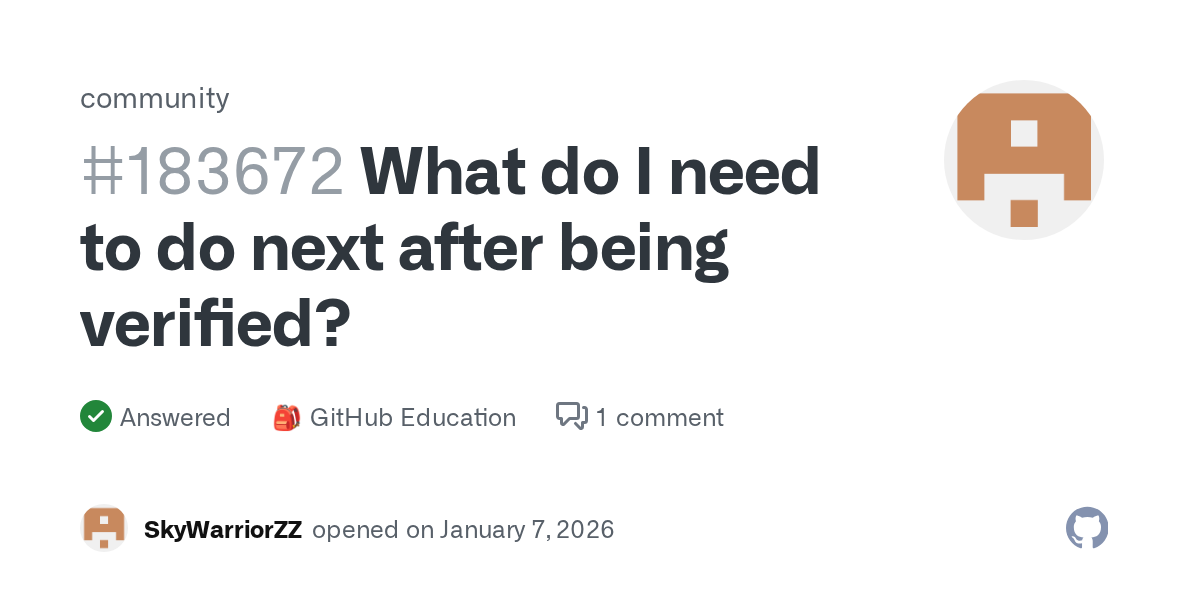Select the Answered status label
This screenshot has width=1200, height=600.
coord(175,417)
